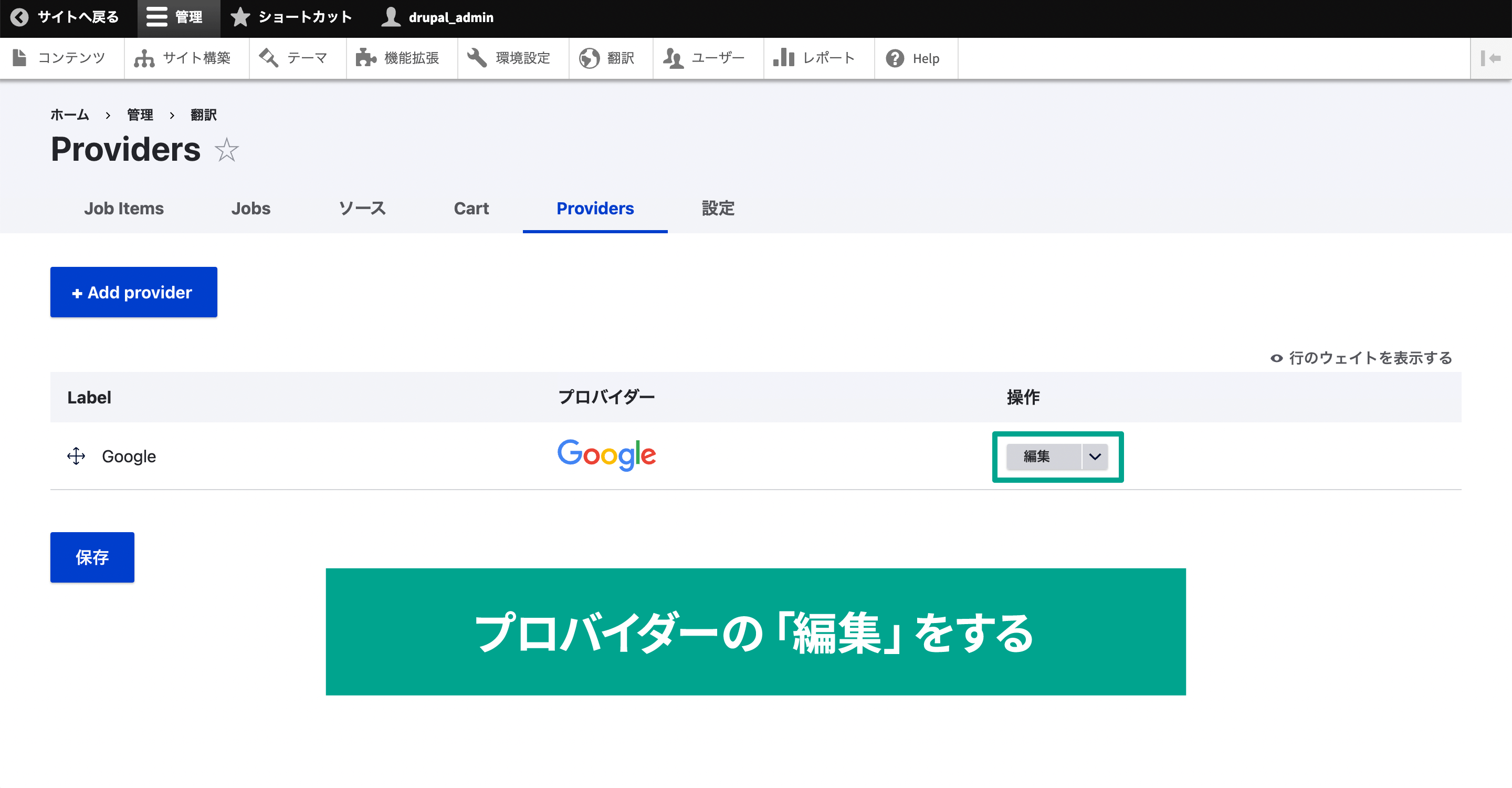
Task: Open the ショートカット star menu
Action: pyautogui.click(x=291, y=18)
